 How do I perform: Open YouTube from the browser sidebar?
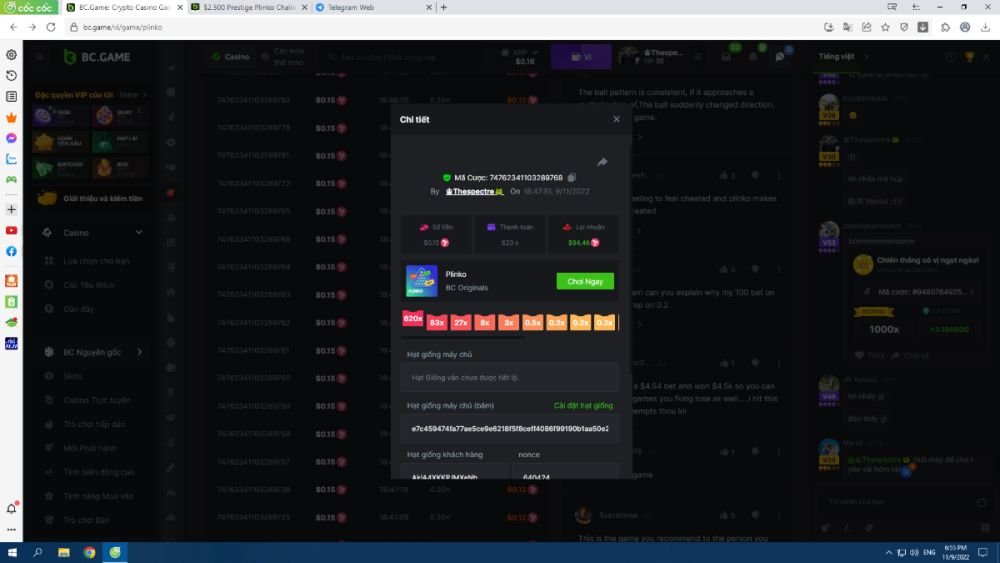tap(11, 230)
